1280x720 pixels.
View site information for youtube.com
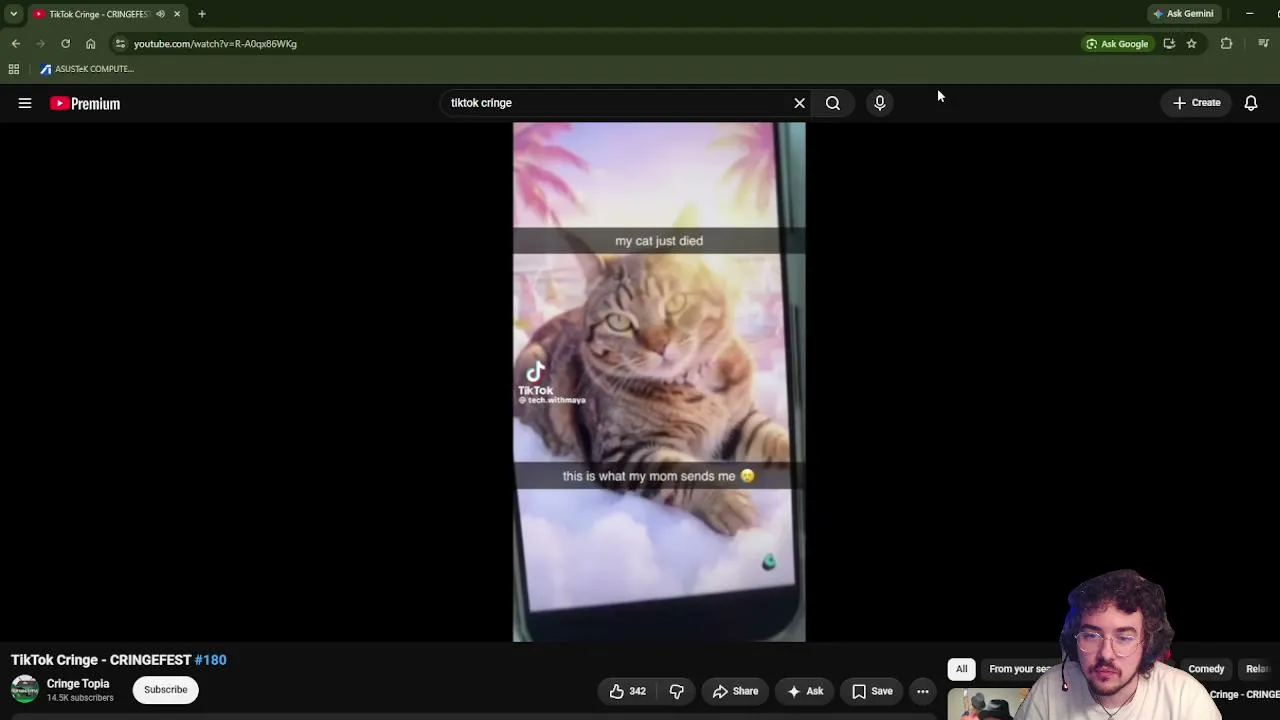120,44
